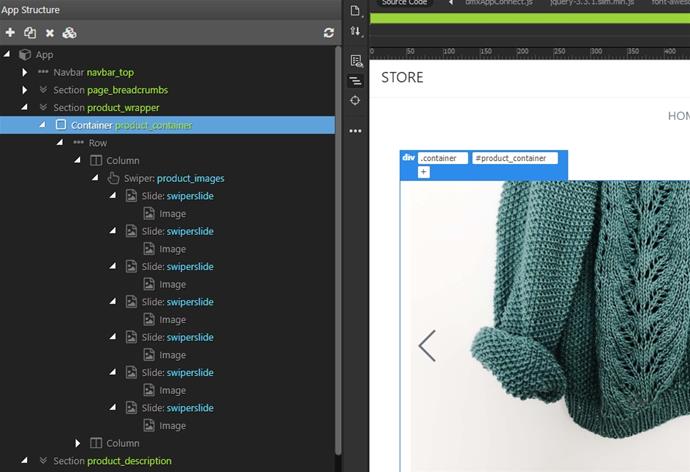The image size is (690, 472).
Task: Switch to the Source Code tab
Action: coord(404,3)
